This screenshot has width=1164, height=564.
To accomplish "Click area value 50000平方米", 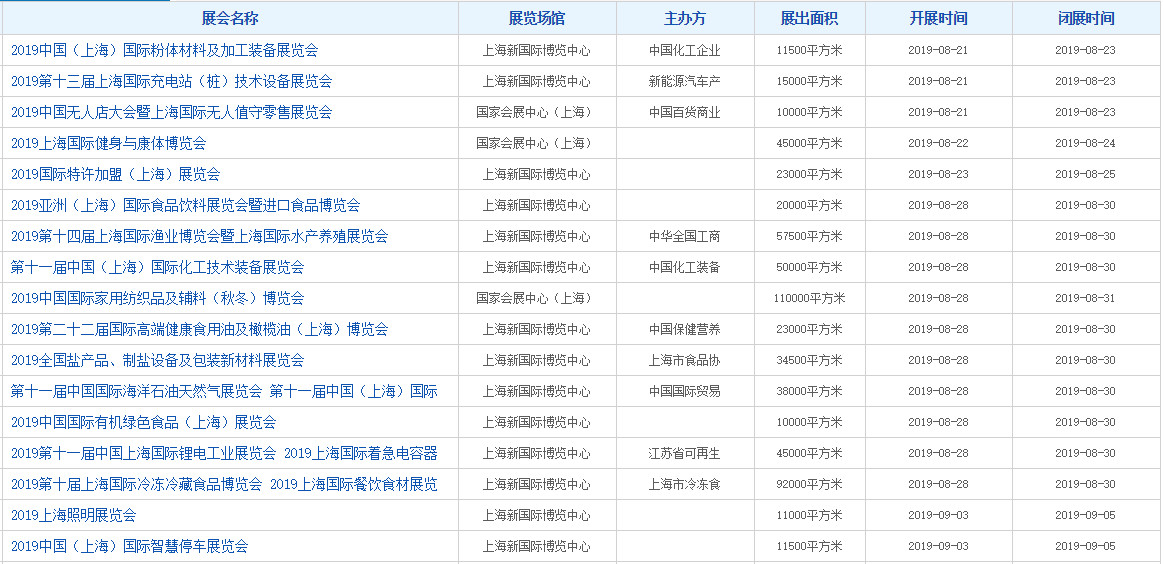I will pyautogui.click(x=809, y=267).
